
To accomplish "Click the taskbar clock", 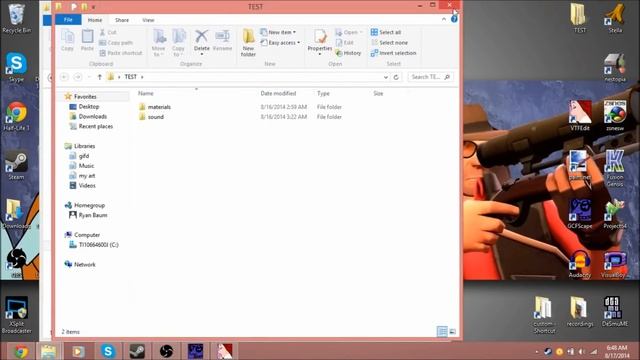I will pos(616,351).
